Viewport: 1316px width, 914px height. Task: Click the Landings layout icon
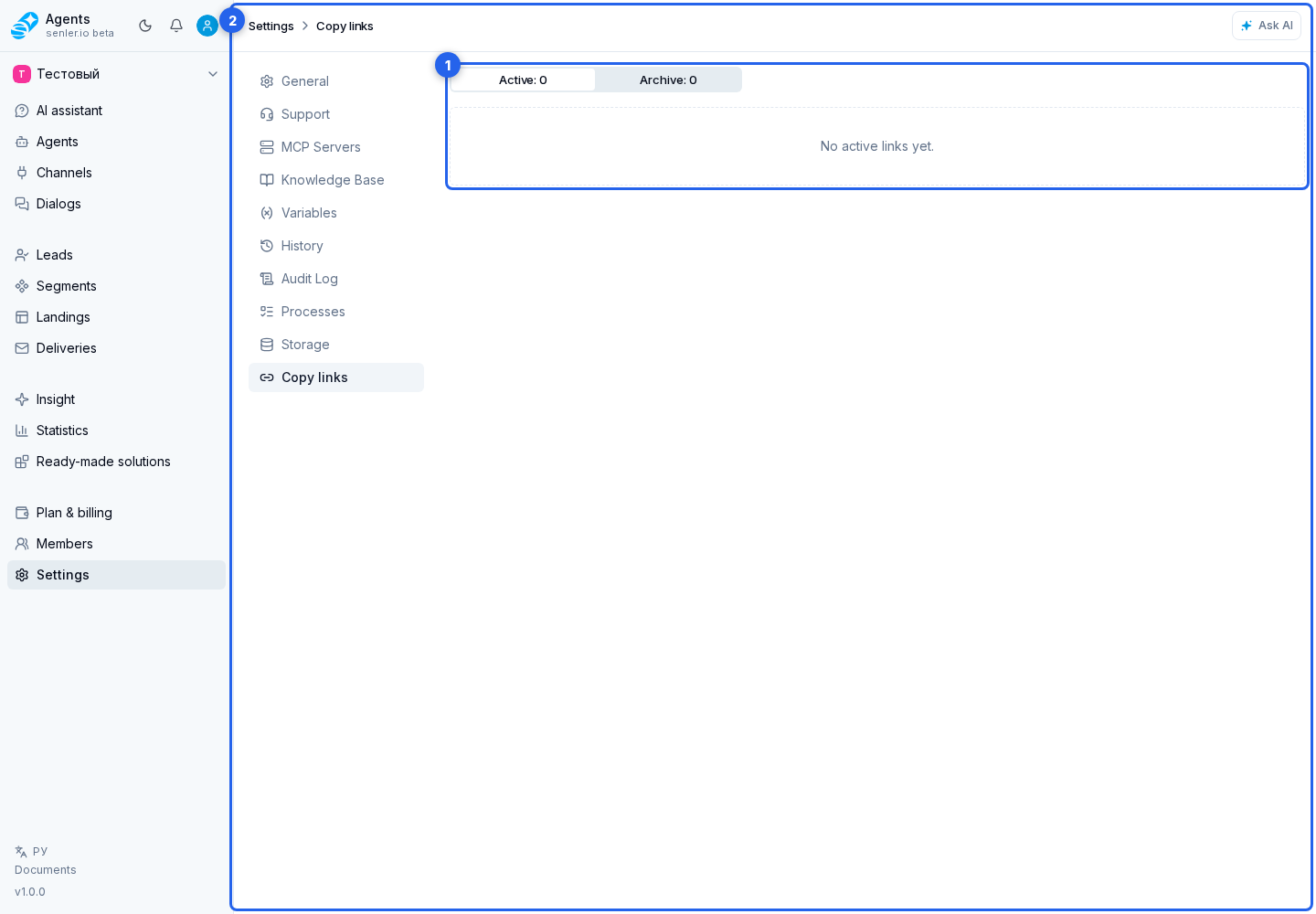pos(22,317)
